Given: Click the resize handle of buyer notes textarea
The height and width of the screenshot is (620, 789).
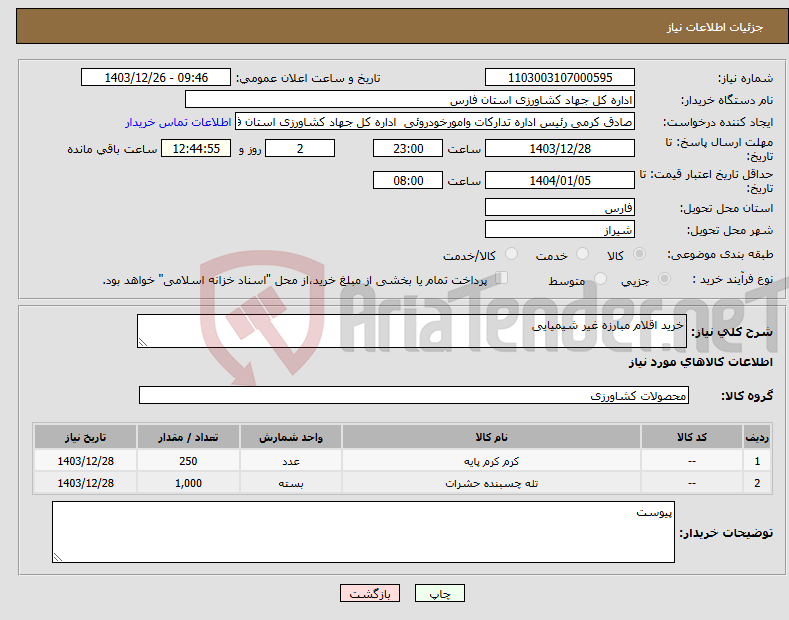Looking at the screenshot, I should coord(58,557).
